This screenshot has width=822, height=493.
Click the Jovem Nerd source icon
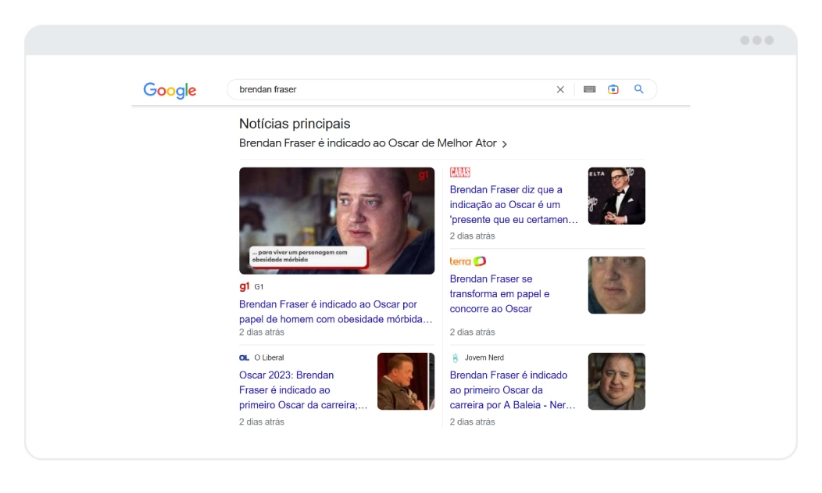(455, 357)
